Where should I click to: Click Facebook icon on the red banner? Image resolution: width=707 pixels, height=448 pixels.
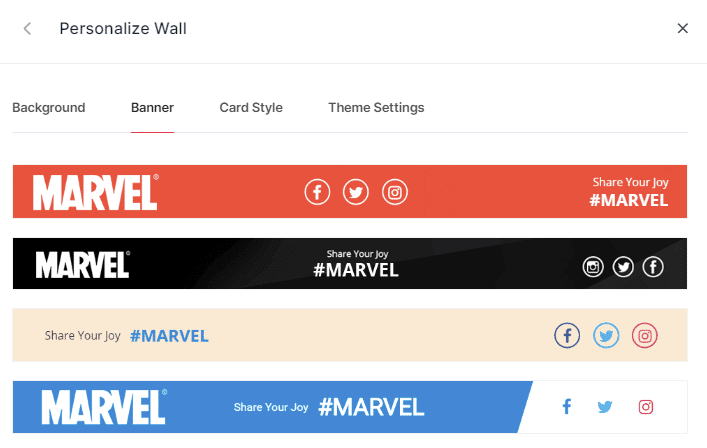317,192
